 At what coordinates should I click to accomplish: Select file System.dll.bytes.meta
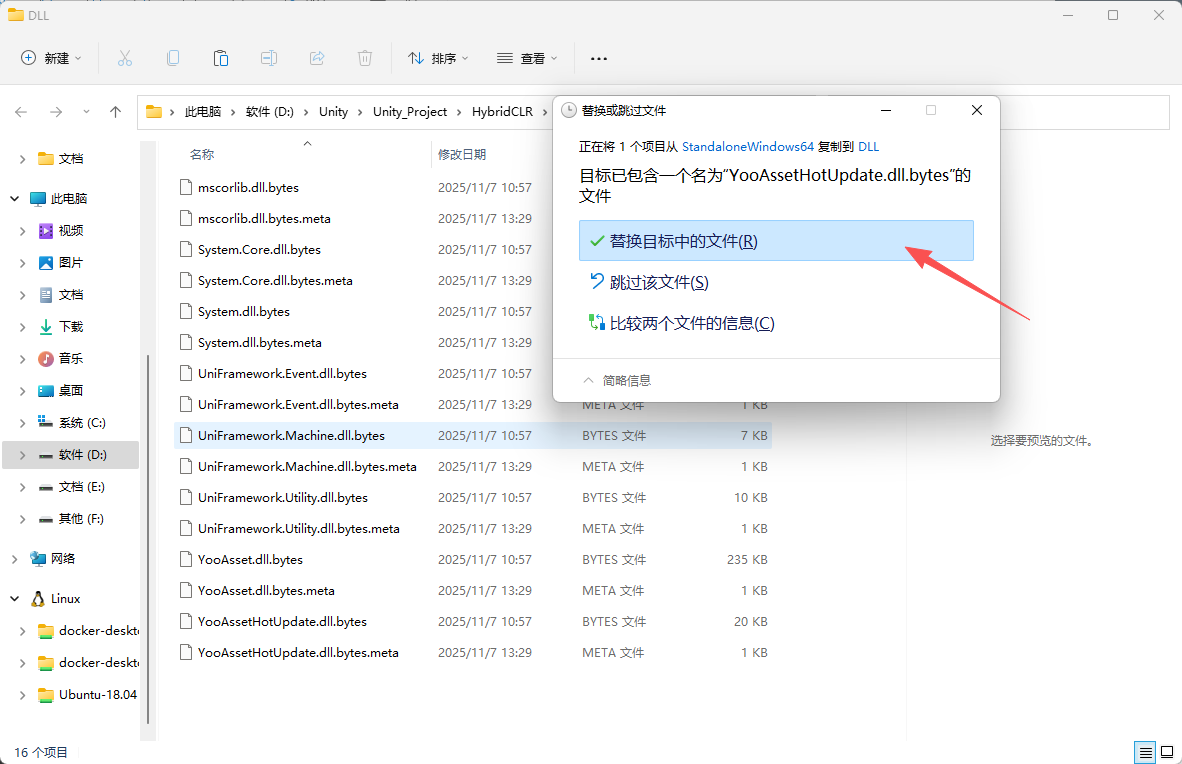(259, 342)
